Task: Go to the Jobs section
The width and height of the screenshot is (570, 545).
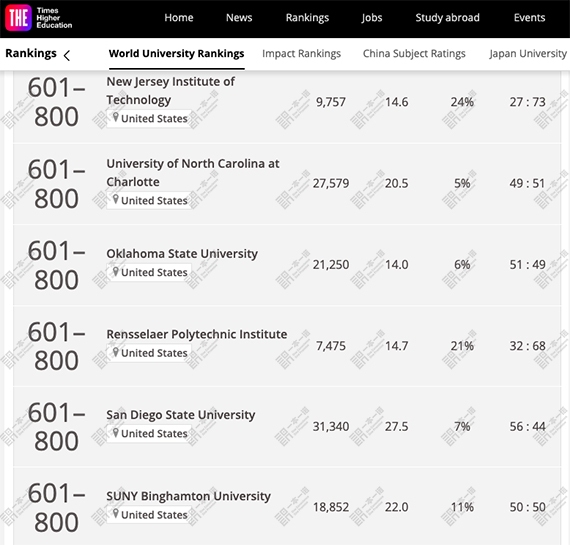Action: [x=372, y=17]
